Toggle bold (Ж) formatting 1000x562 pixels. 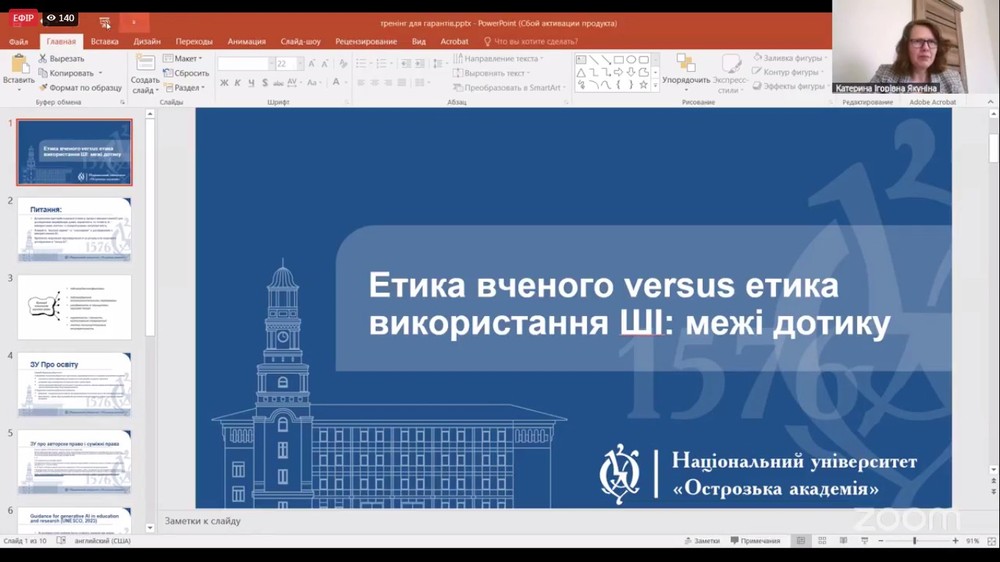tap(223, 83)
